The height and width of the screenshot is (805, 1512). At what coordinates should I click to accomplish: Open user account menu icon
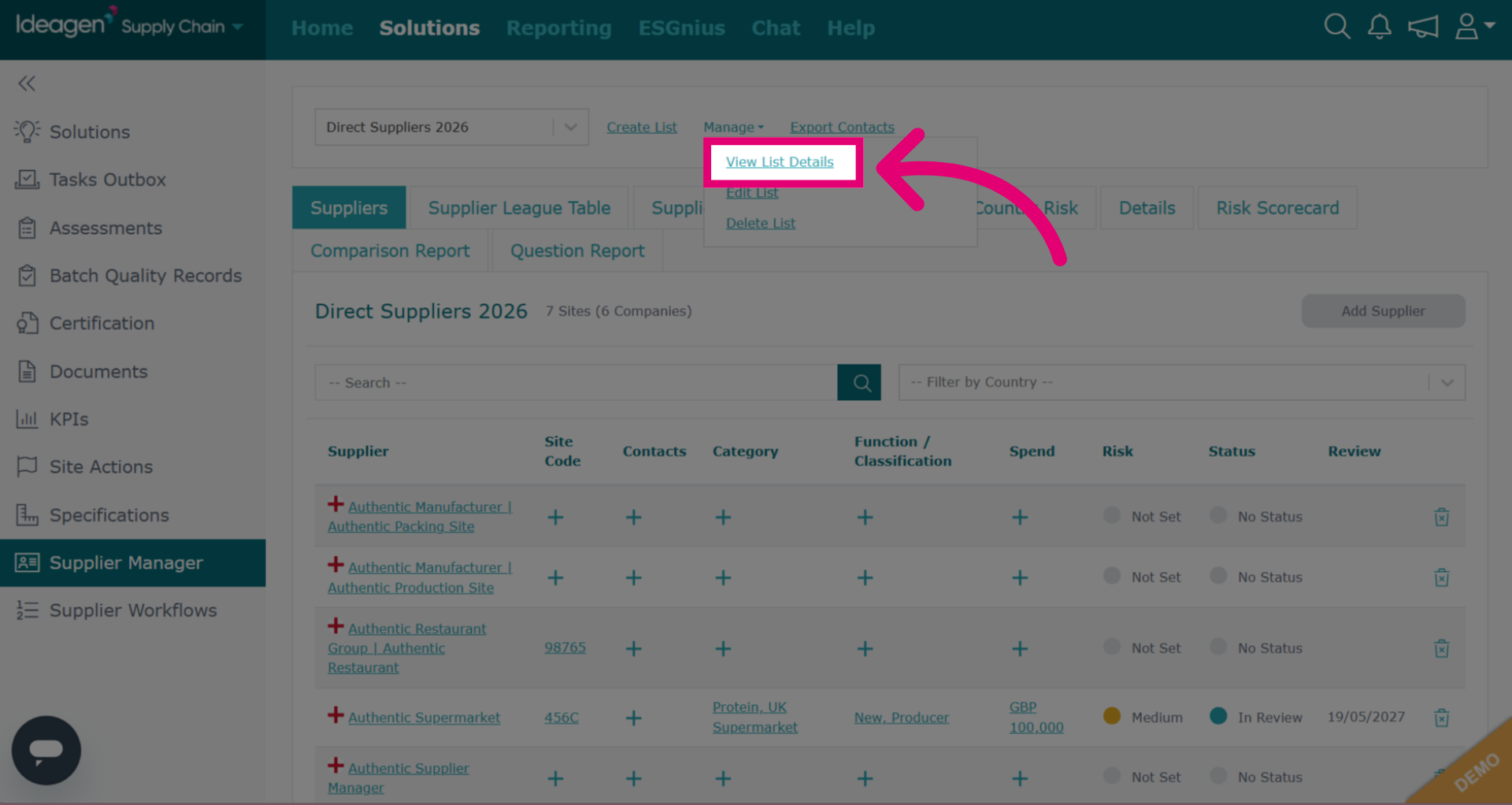pos(1474,27)
